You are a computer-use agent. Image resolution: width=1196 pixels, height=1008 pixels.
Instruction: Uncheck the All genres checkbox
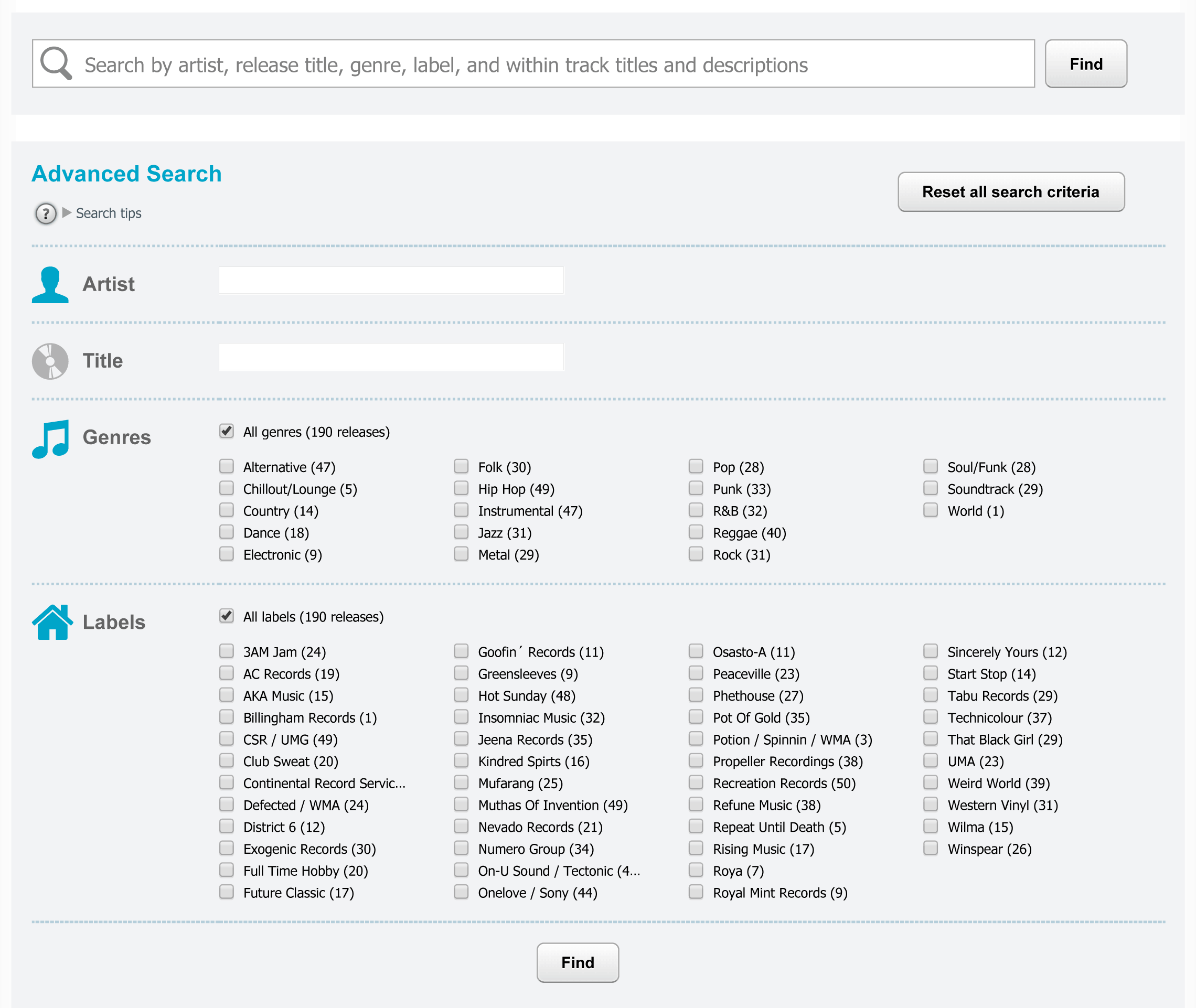tap(226, 432)
